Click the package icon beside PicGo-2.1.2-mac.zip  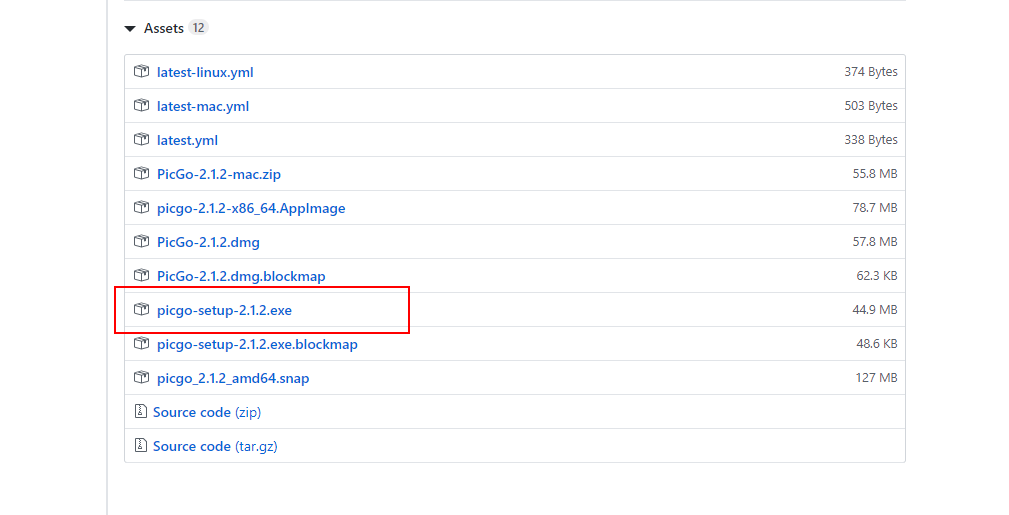click(x=142, y=173)
